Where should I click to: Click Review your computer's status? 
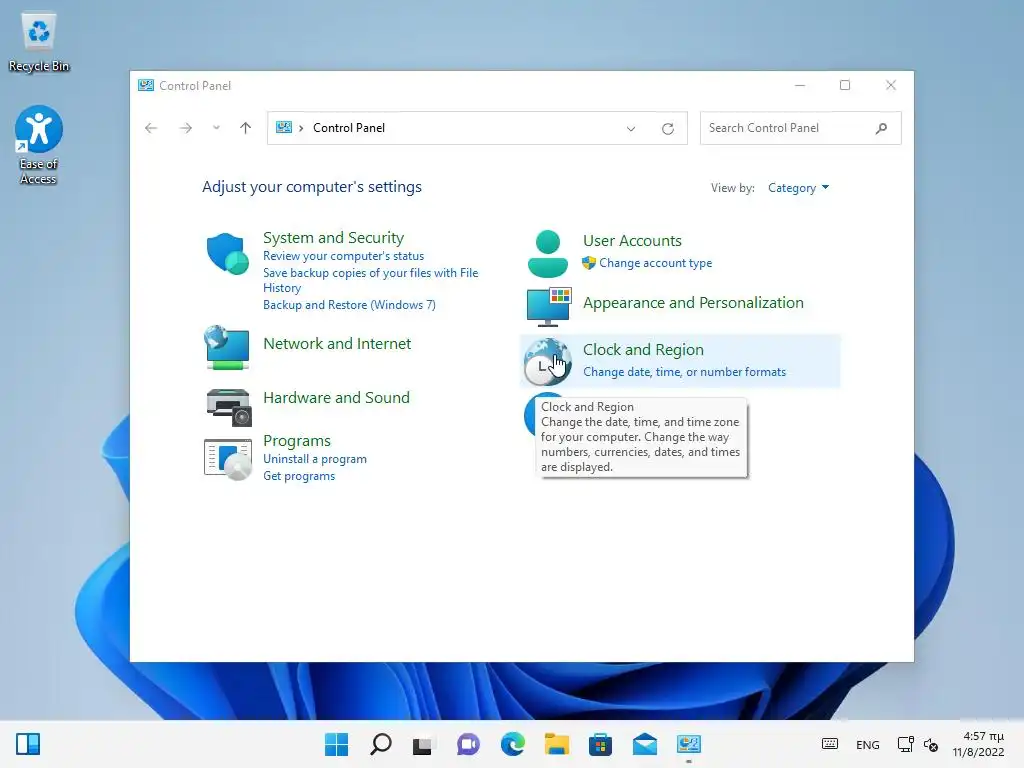pos(344,256)
